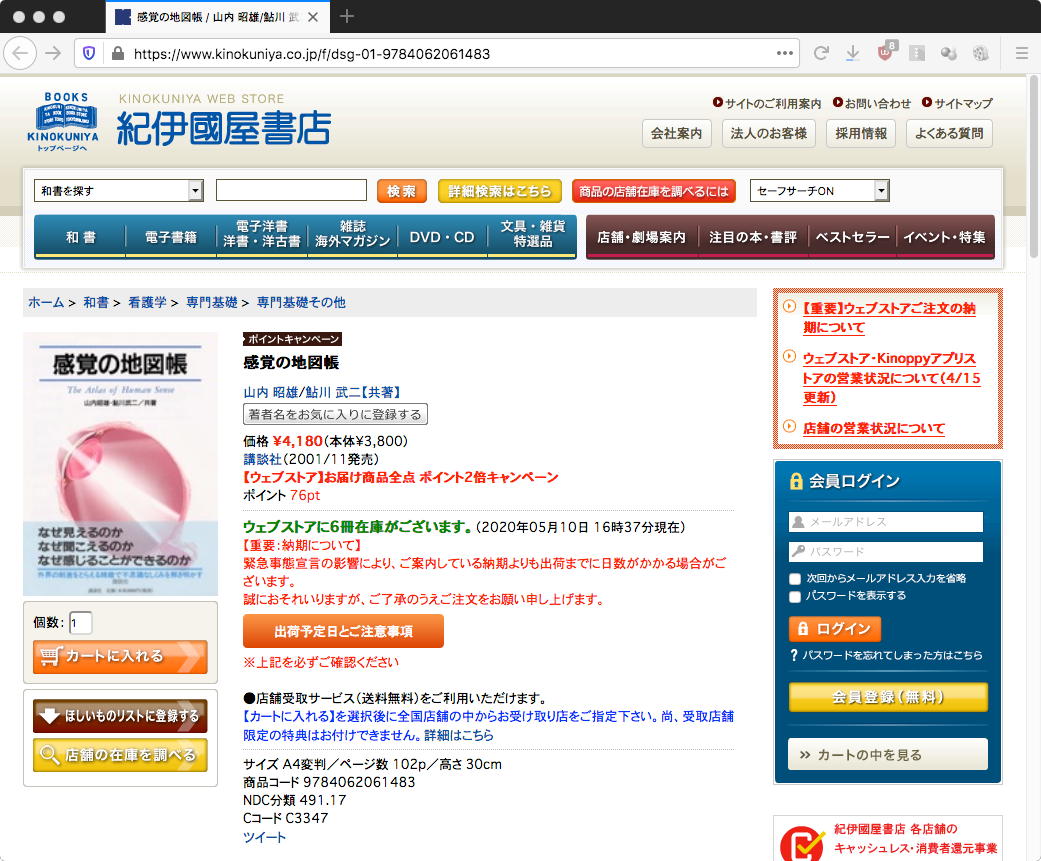Open the page actions three-dot menu
The image size is (1041, 861).
click(x=784, y=53)
